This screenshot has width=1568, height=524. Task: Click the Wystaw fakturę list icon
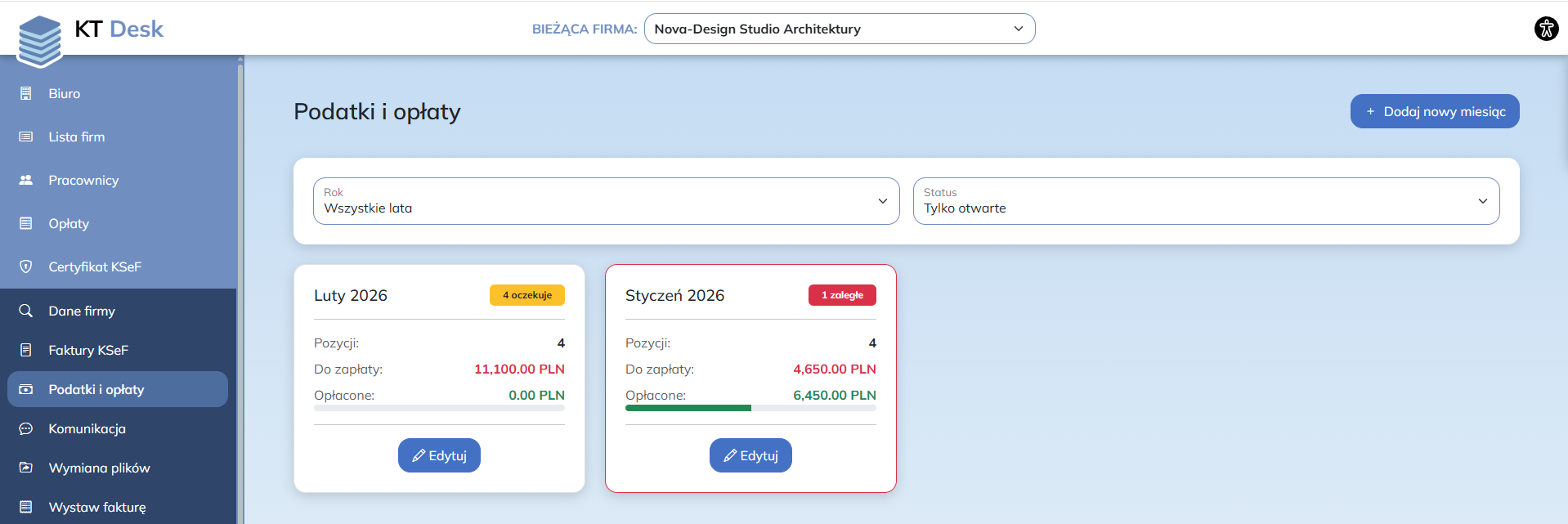[x=26, y=507]
